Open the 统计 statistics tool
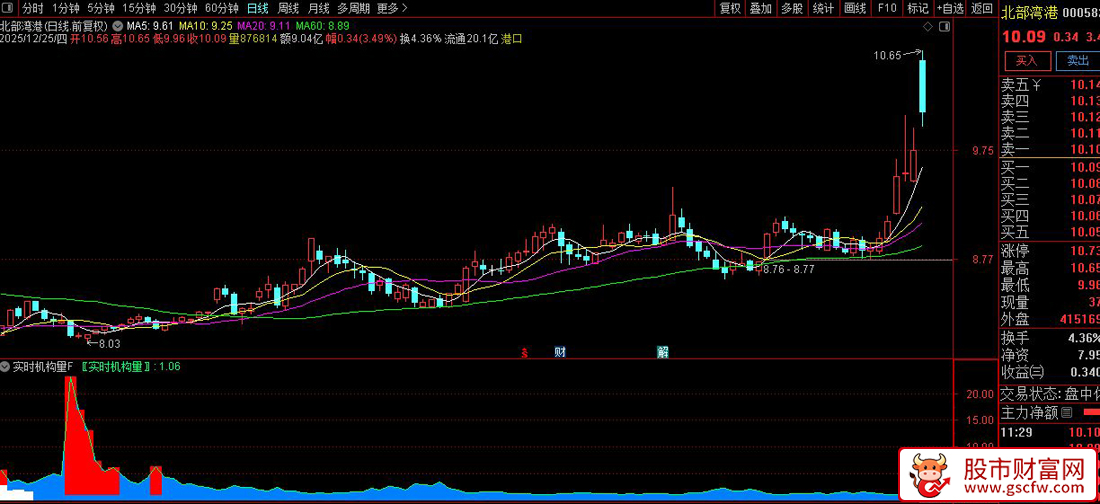 pyautogui.click(x=824, y=8)
